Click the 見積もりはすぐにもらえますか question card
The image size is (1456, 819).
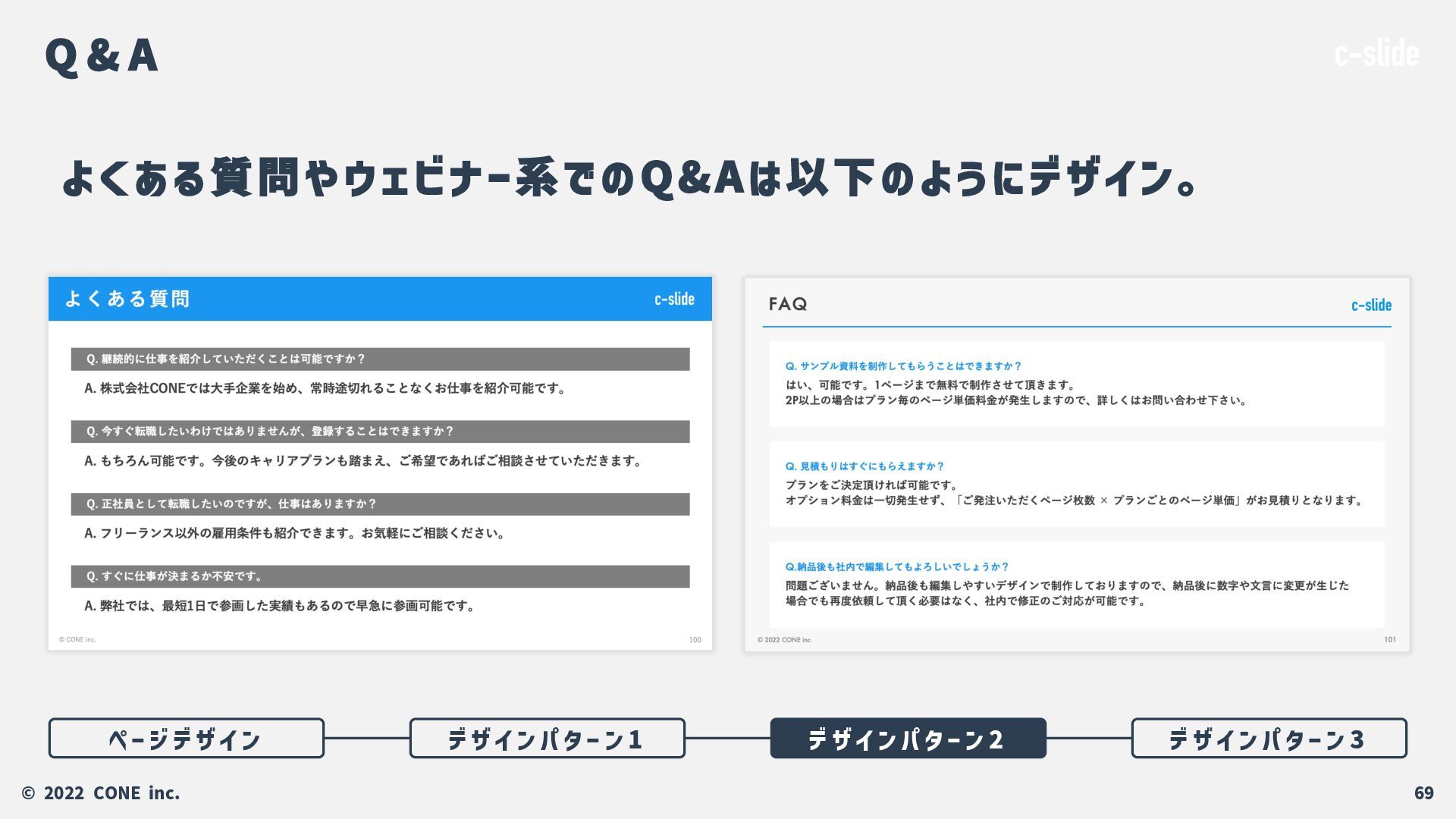(x=1076, y=484)
